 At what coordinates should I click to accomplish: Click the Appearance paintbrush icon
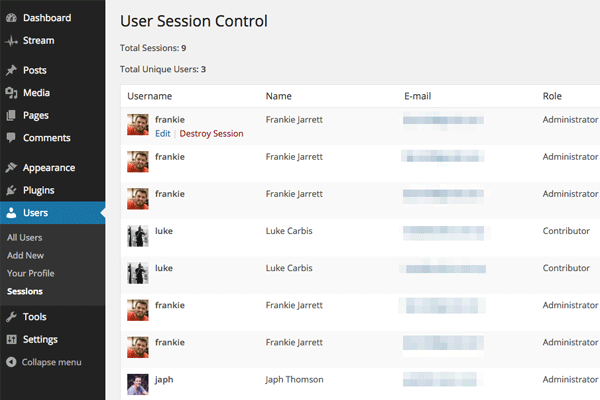[11, 168]
